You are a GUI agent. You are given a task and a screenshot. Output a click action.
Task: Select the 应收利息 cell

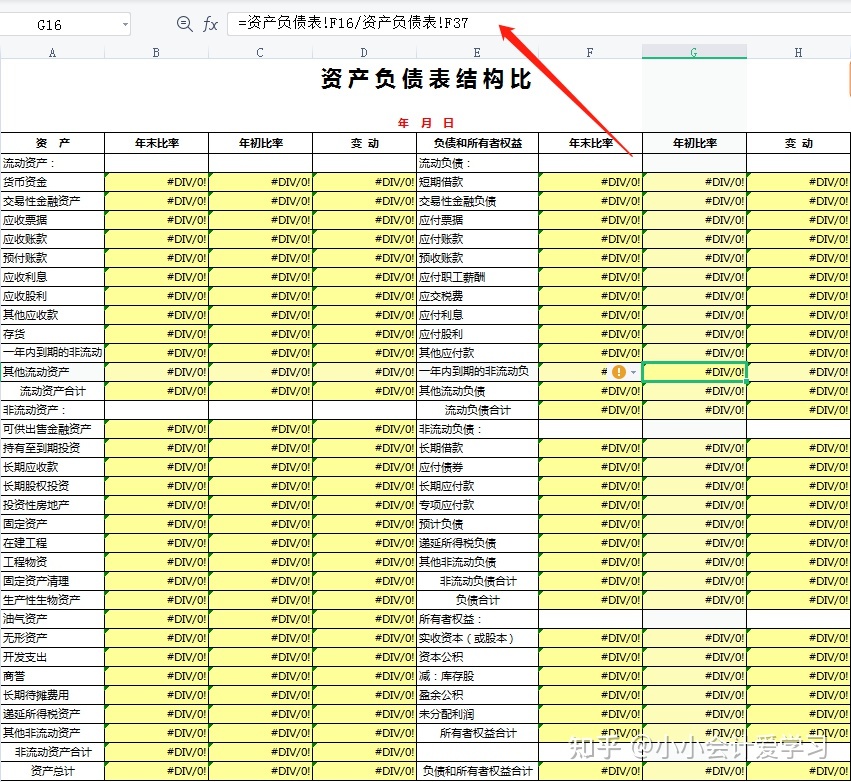tap(52, 277)
